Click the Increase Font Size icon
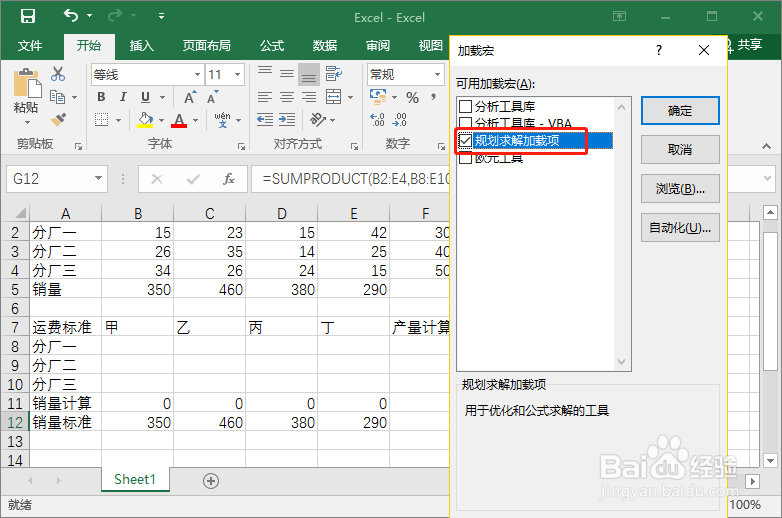 coord(190,97)
